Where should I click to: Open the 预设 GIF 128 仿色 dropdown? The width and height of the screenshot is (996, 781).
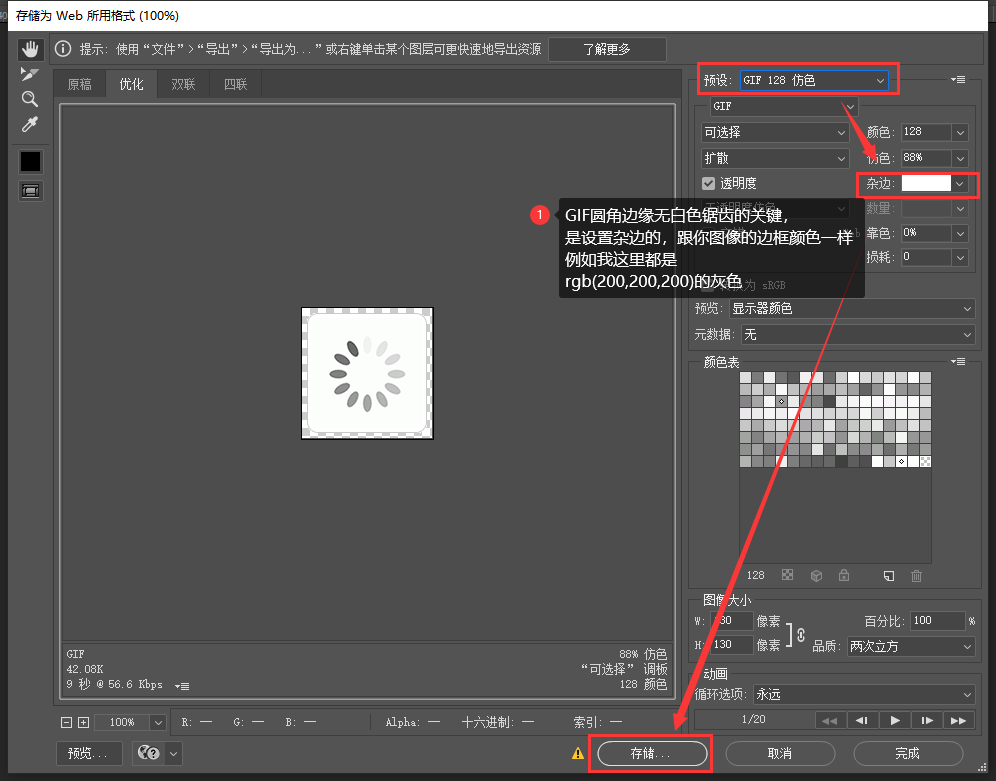pos(813,80)
